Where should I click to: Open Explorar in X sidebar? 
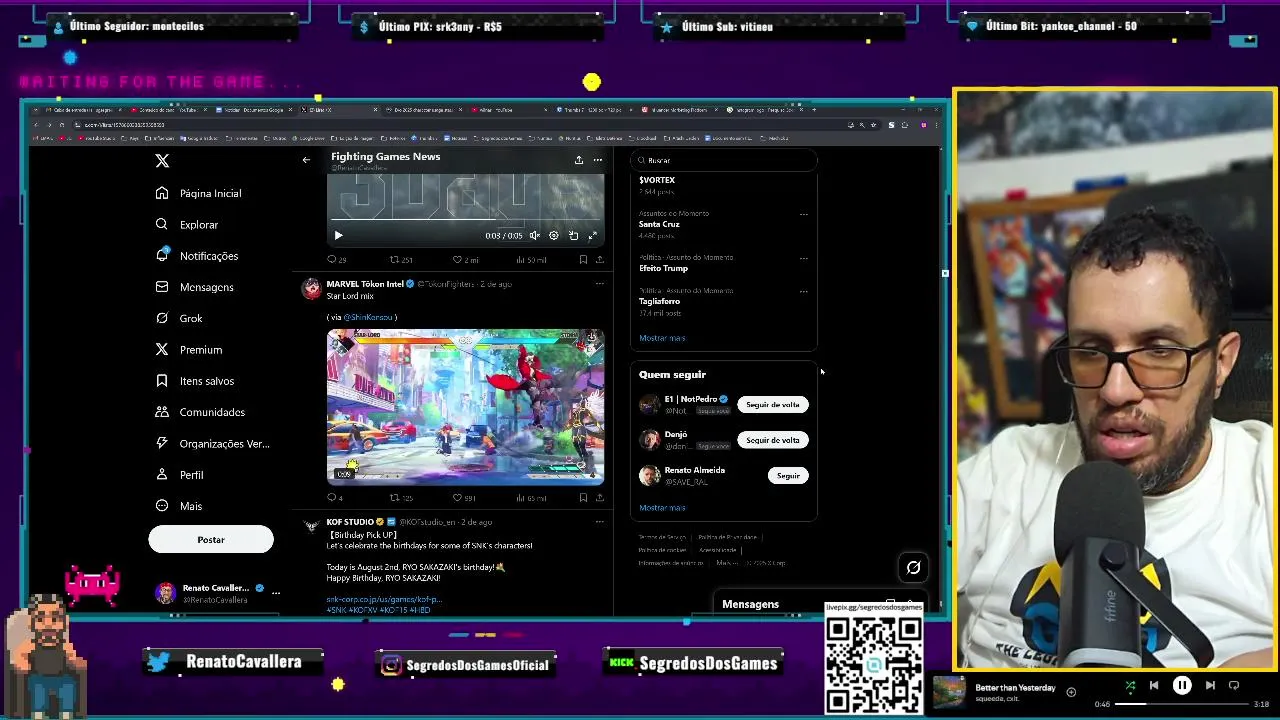187,225
